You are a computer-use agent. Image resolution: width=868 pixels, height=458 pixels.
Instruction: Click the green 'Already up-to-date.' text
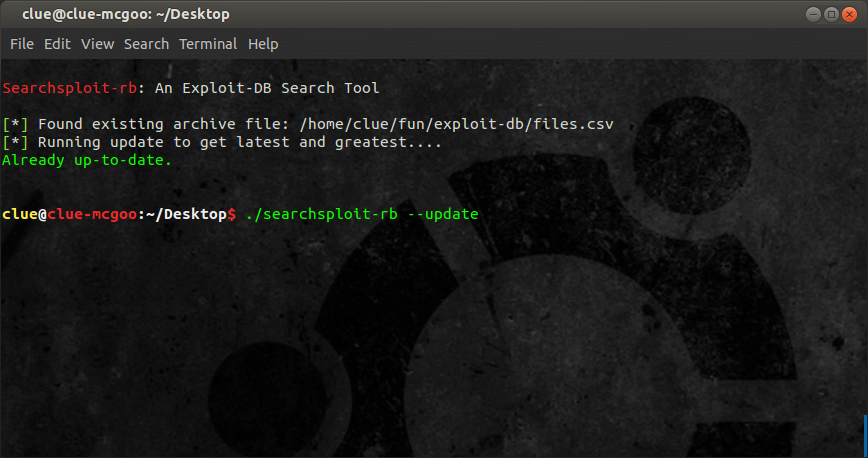87,161
